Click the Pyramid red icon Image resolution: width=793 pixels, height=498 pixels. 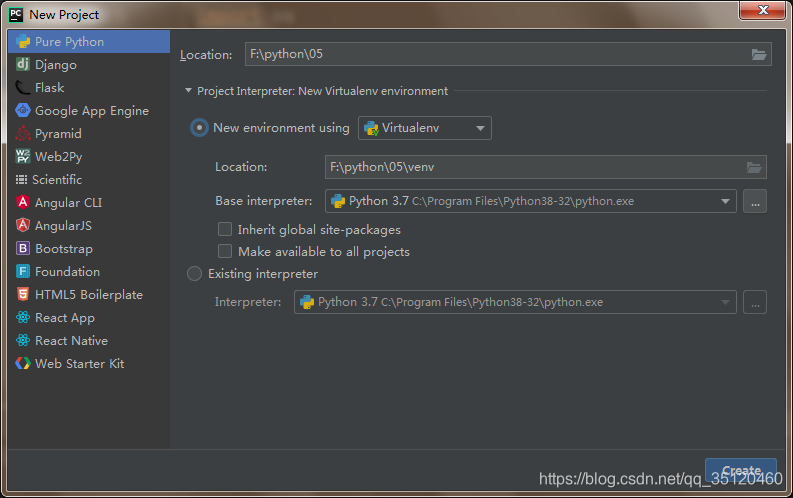tap(23, 133)
